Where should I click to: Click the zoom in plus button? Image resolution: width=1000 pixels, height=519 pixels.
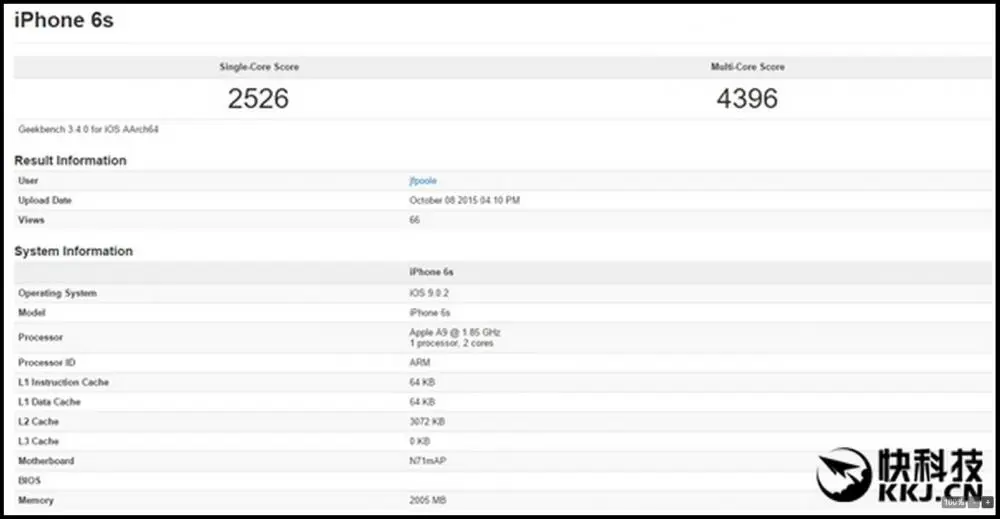pyautogui.click(x=988, y=503)
